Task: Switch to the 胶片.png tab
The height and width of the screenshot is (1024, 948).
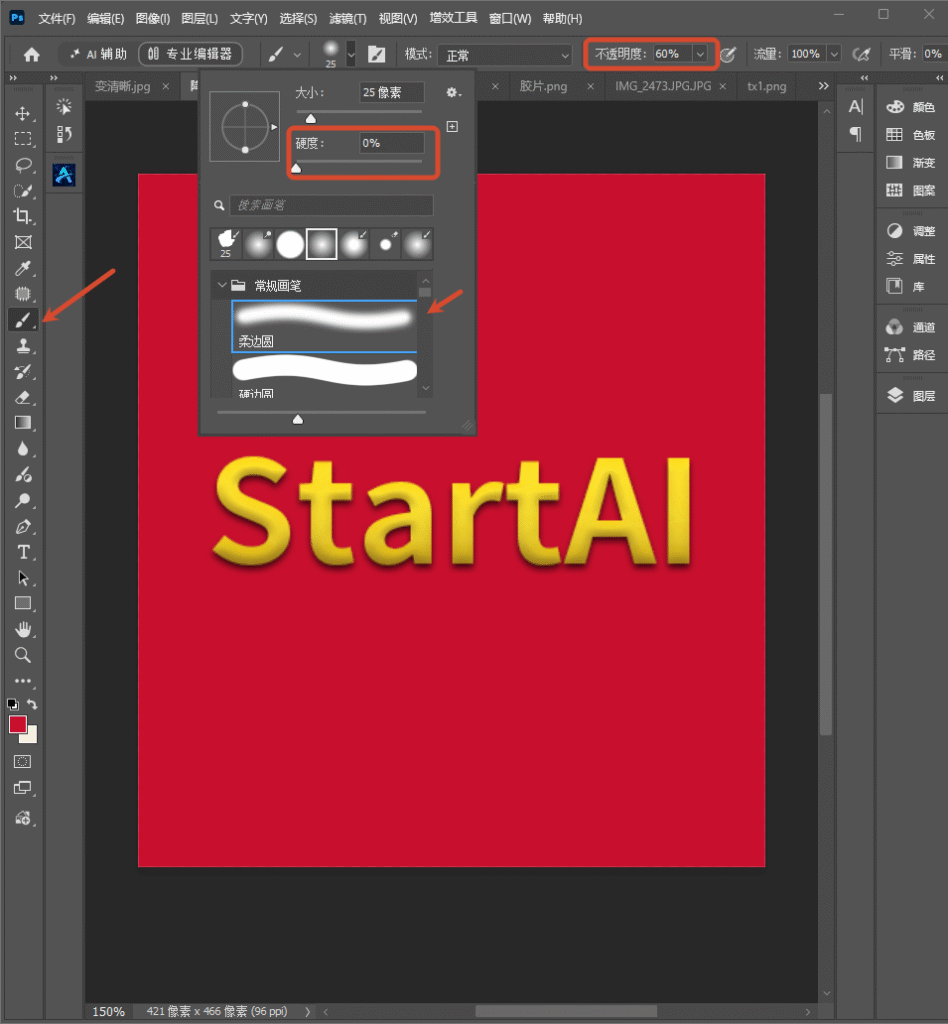Action: (543, 86)
